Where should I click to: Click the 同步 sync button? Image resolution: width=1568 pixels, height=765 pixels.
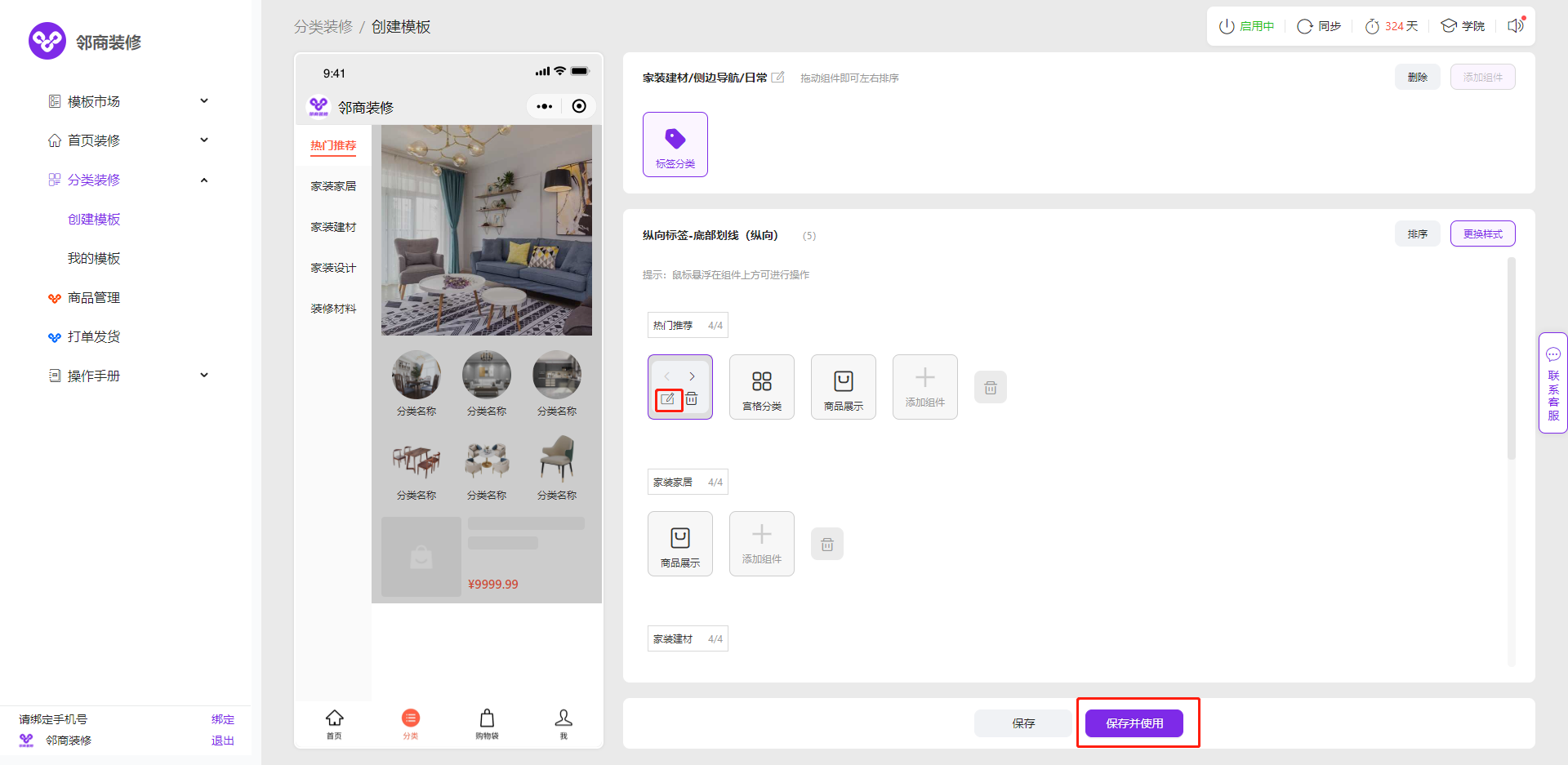1319,26
